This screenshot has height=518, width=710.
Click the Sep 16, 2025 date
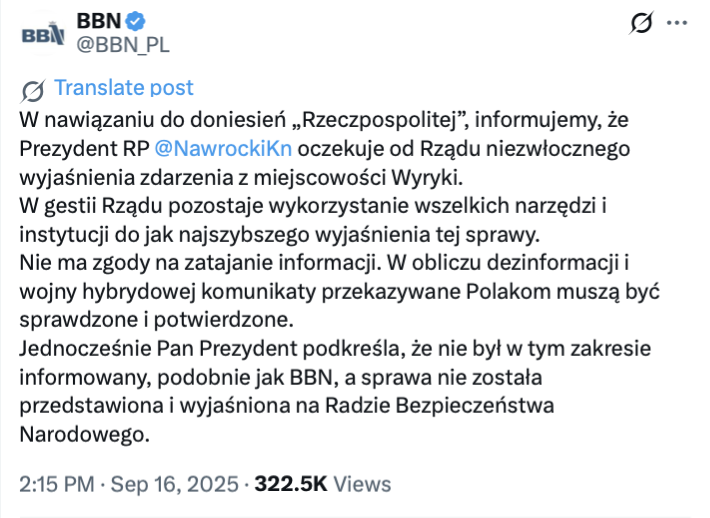[174, 484]
